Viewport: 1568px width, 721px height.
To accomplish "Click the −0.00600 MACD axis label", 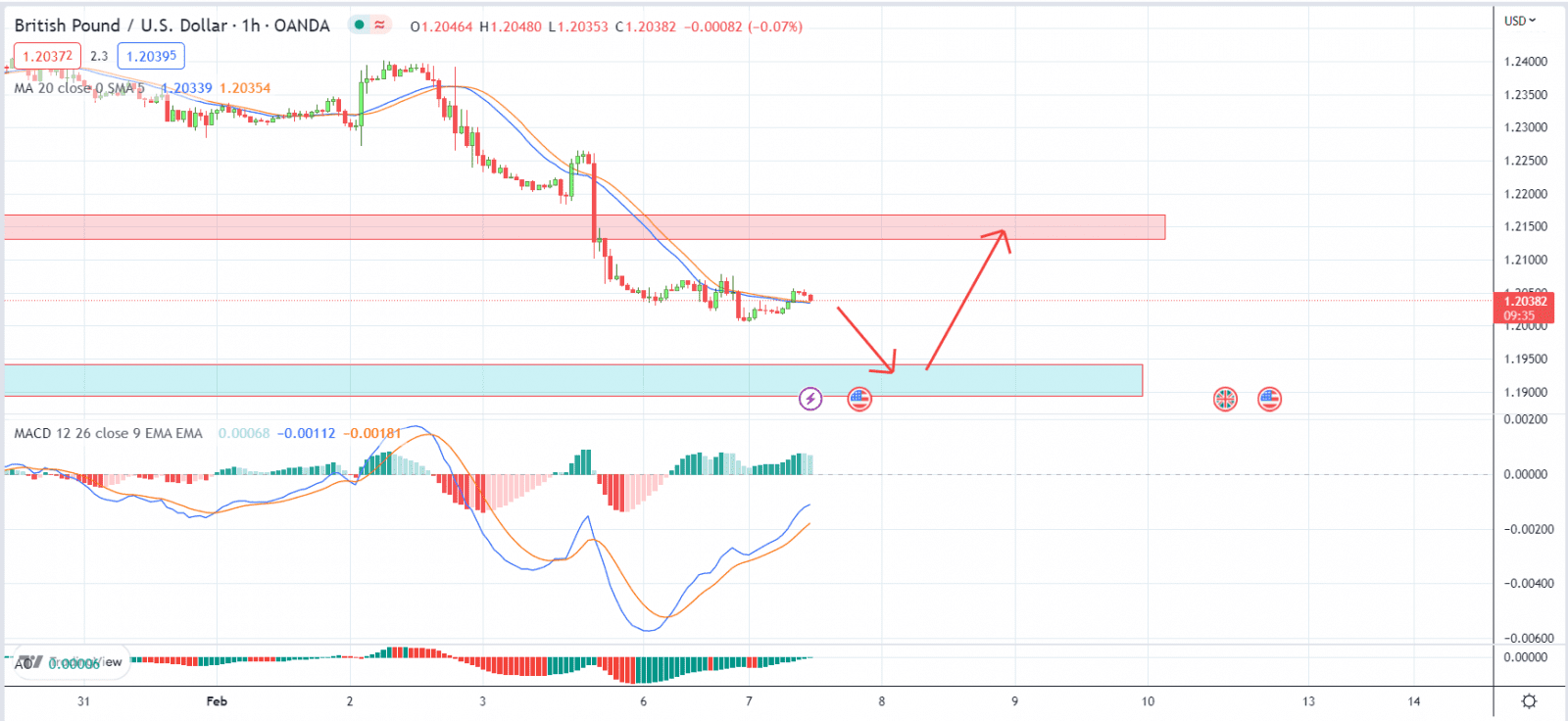I will pyautogui.click(x=1529, y=639).
